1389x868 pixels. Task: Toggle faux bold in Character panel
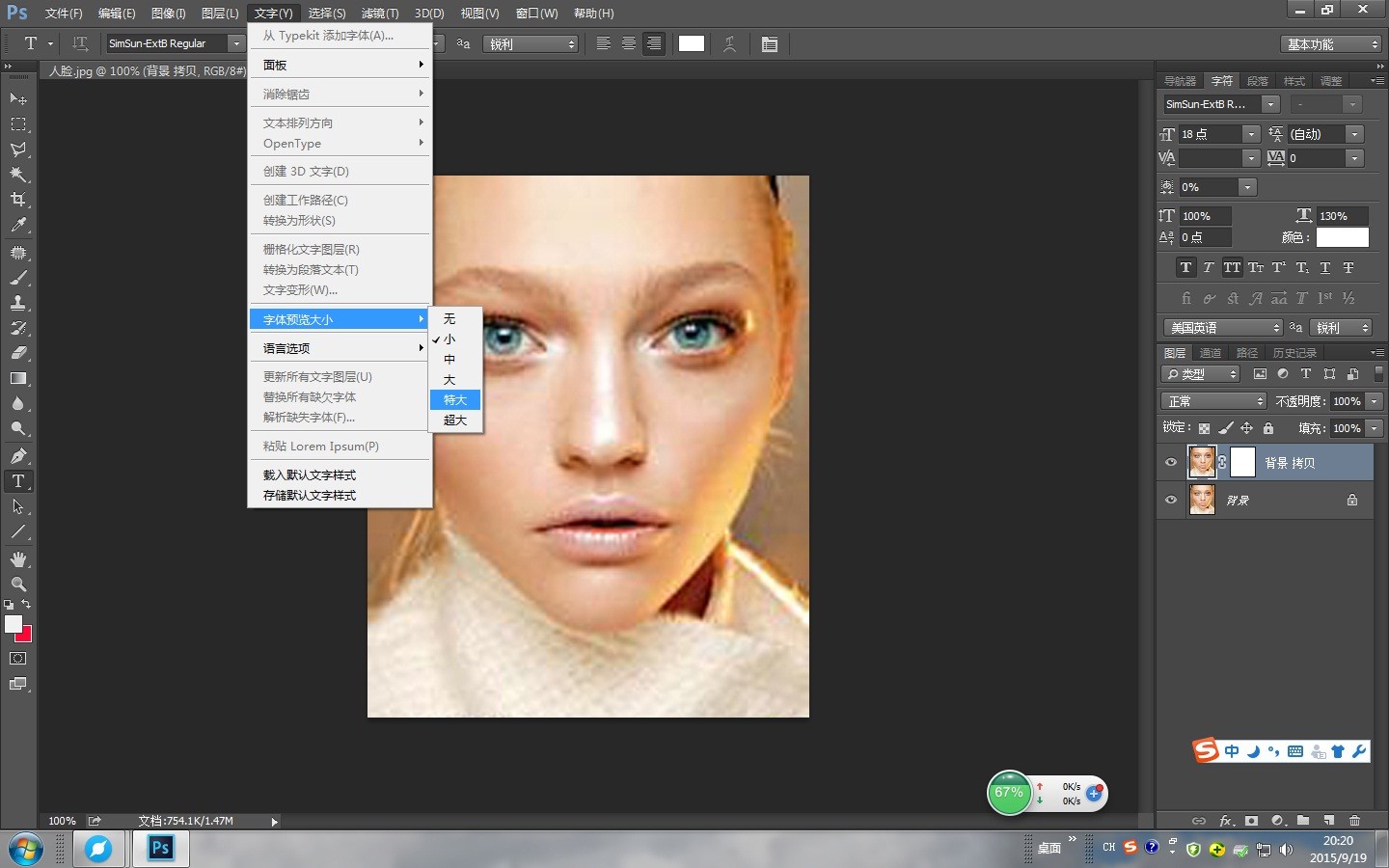[x=1185, y=268]
